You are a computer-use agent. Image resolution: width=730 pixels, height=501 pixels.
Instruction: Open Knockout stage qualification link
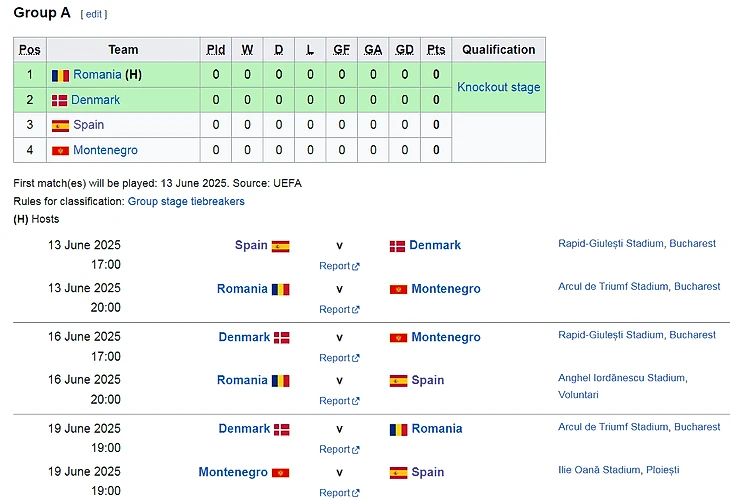click(498, 87)
